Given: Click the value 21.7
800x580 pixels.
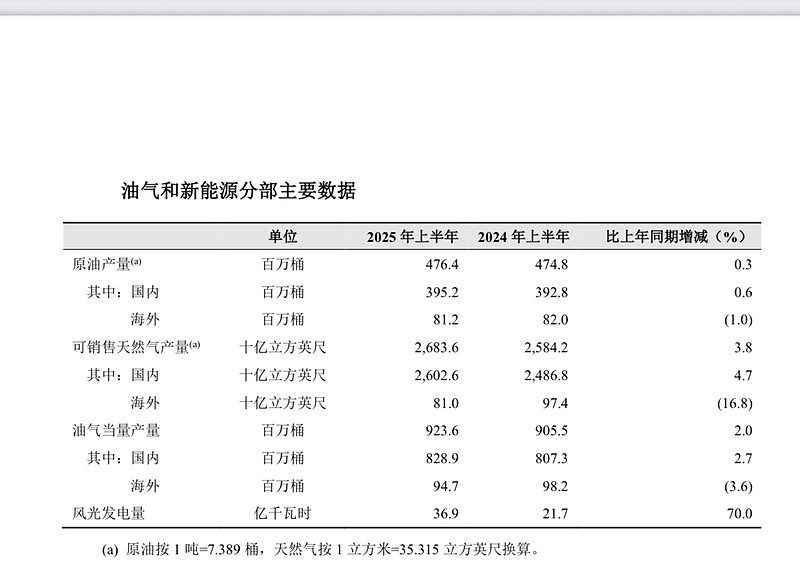Looking at the screenshot, I should (x=556, y=514).
